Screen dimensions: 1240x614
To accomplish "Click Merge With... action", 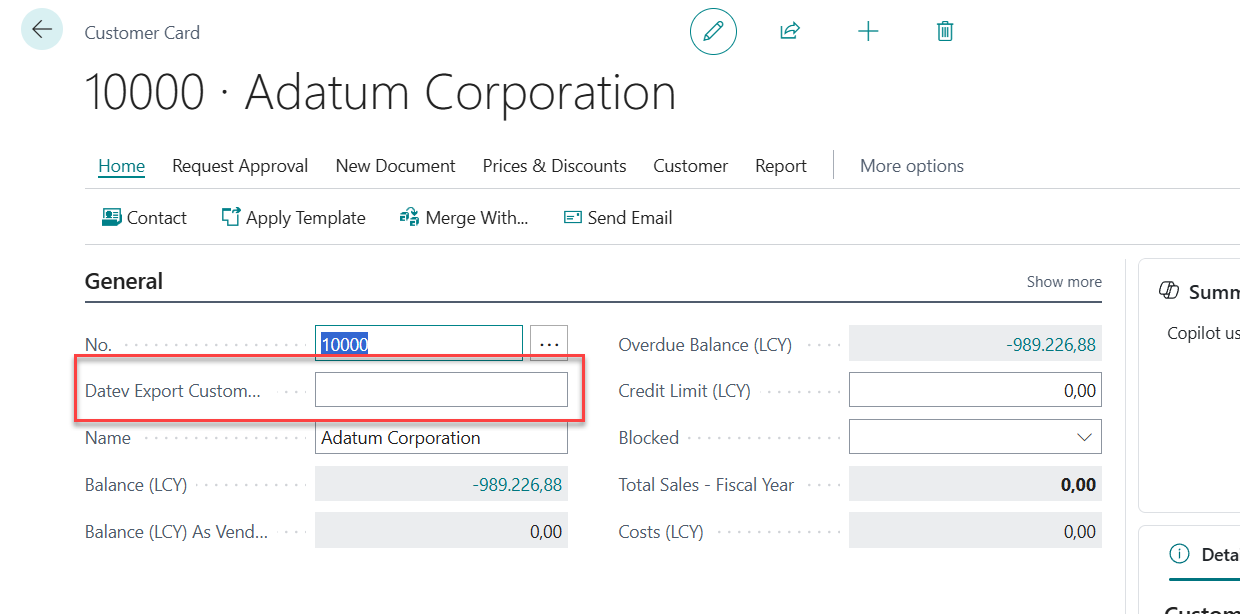I will tap(464, 218).
